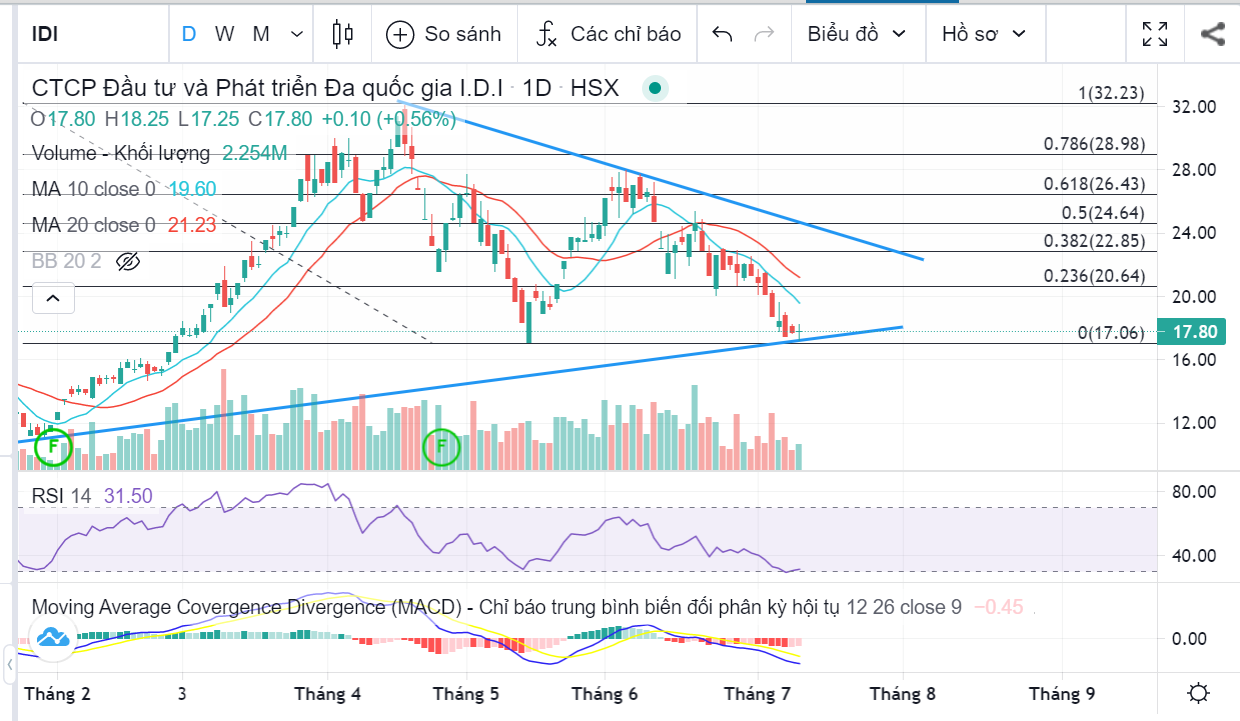
Task: Open chart settings gear at bottom right
Action: coord(1199,693)
